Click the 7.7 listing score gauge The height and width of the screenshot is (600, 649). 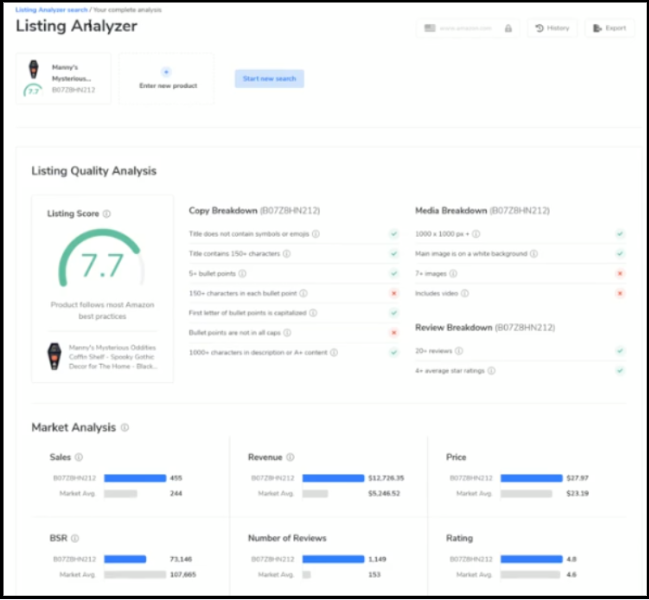[101, 259]
